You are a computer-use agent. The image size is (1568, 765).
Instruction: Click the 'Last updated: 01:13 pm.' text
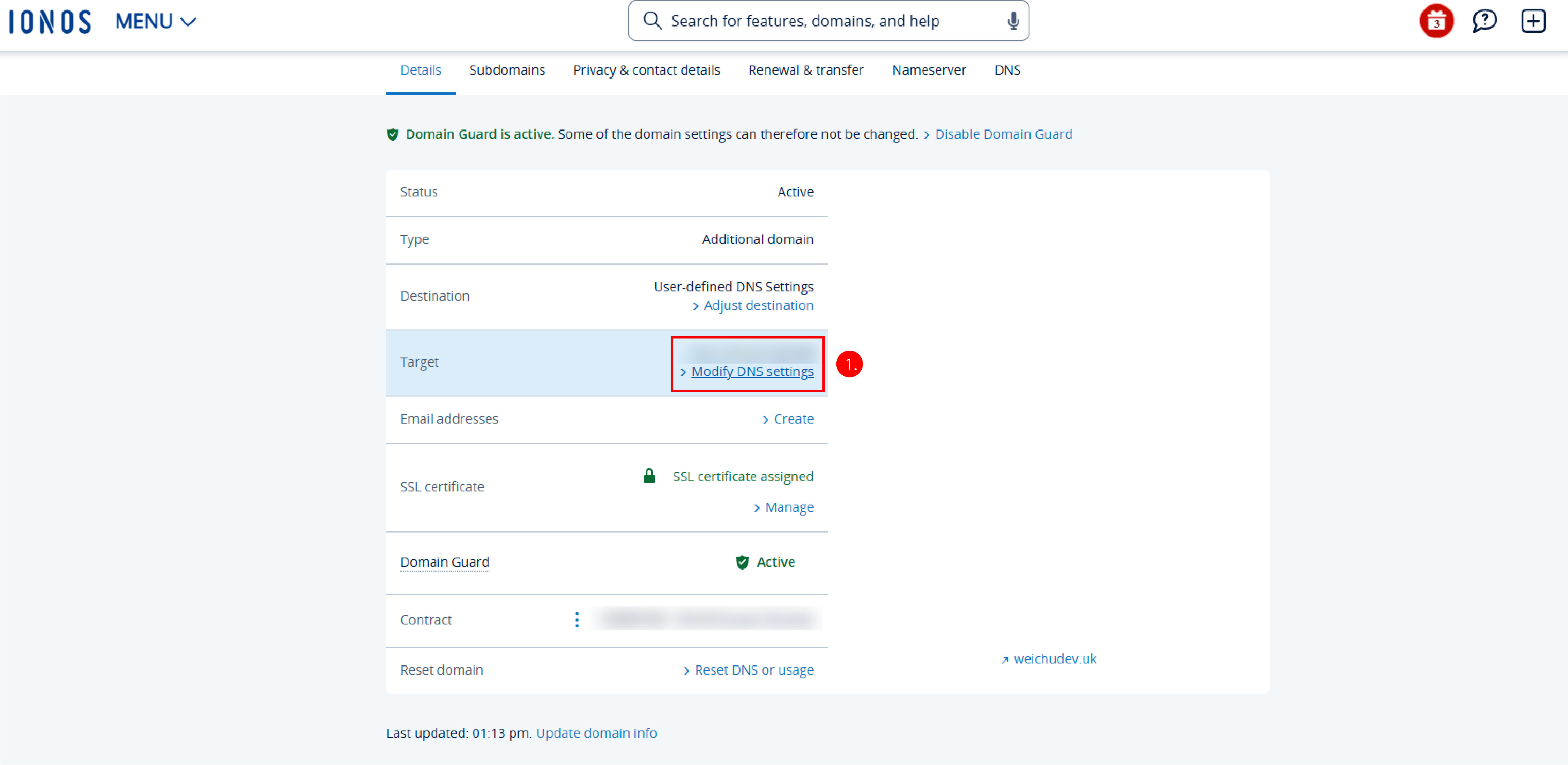click(459, 733)
